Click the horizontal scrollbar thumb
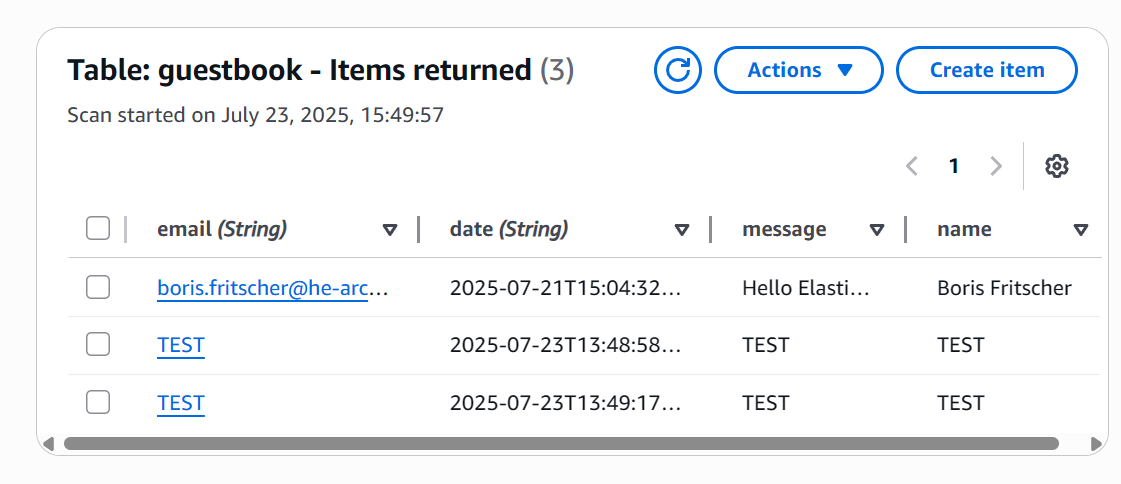1121x484 pixels. (560, 443)
